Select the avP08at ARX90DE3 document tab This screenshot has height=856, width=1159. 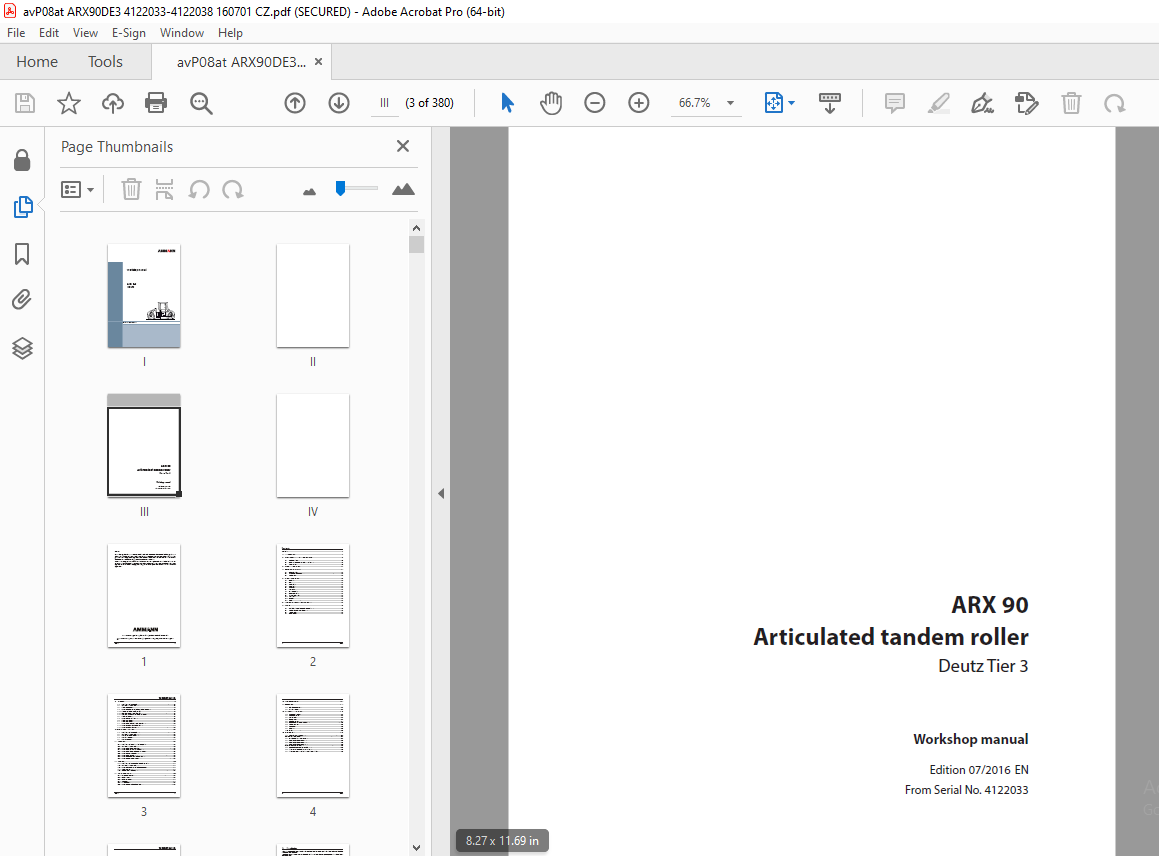point(241,62)
